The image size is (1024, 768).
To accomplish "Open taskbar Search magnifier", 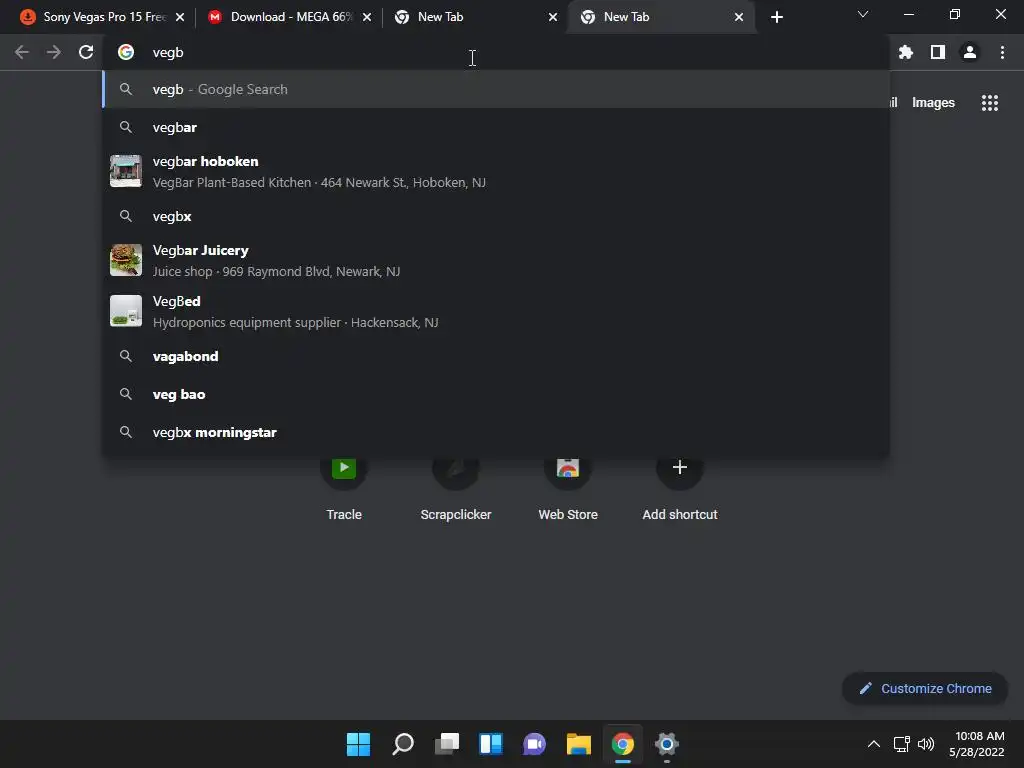I will pyautogui.click(x=403, y=744).
